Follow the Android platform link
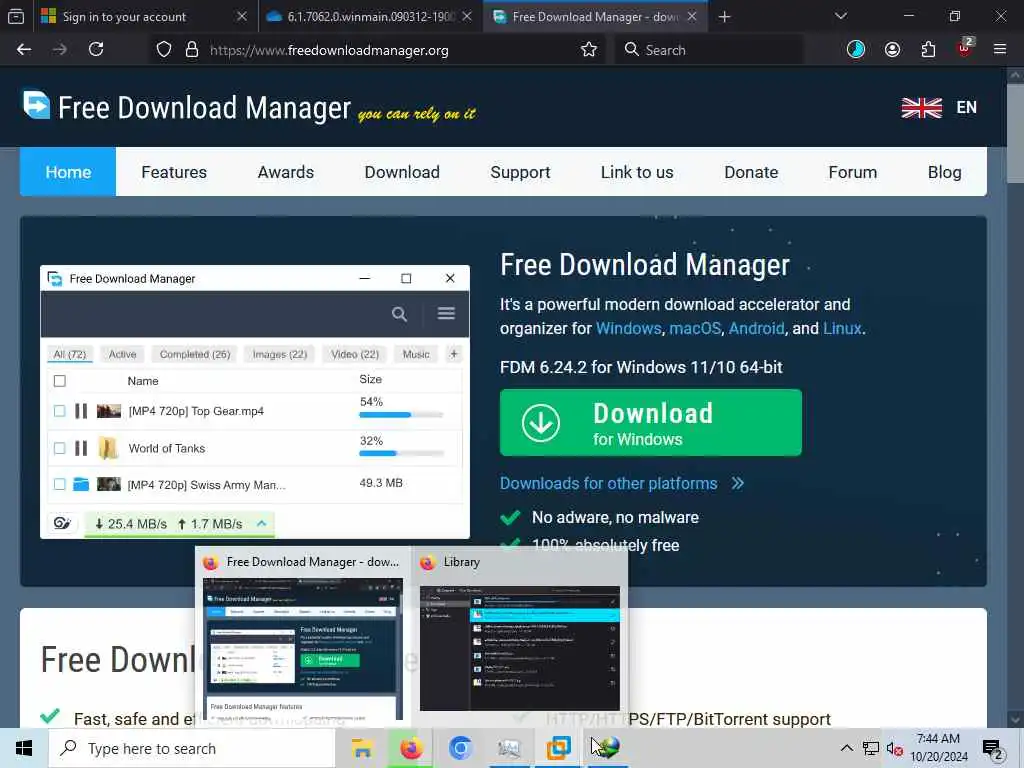Image resolution: width=1024 pixels, height=768 pixels. (x=756, y=328)
